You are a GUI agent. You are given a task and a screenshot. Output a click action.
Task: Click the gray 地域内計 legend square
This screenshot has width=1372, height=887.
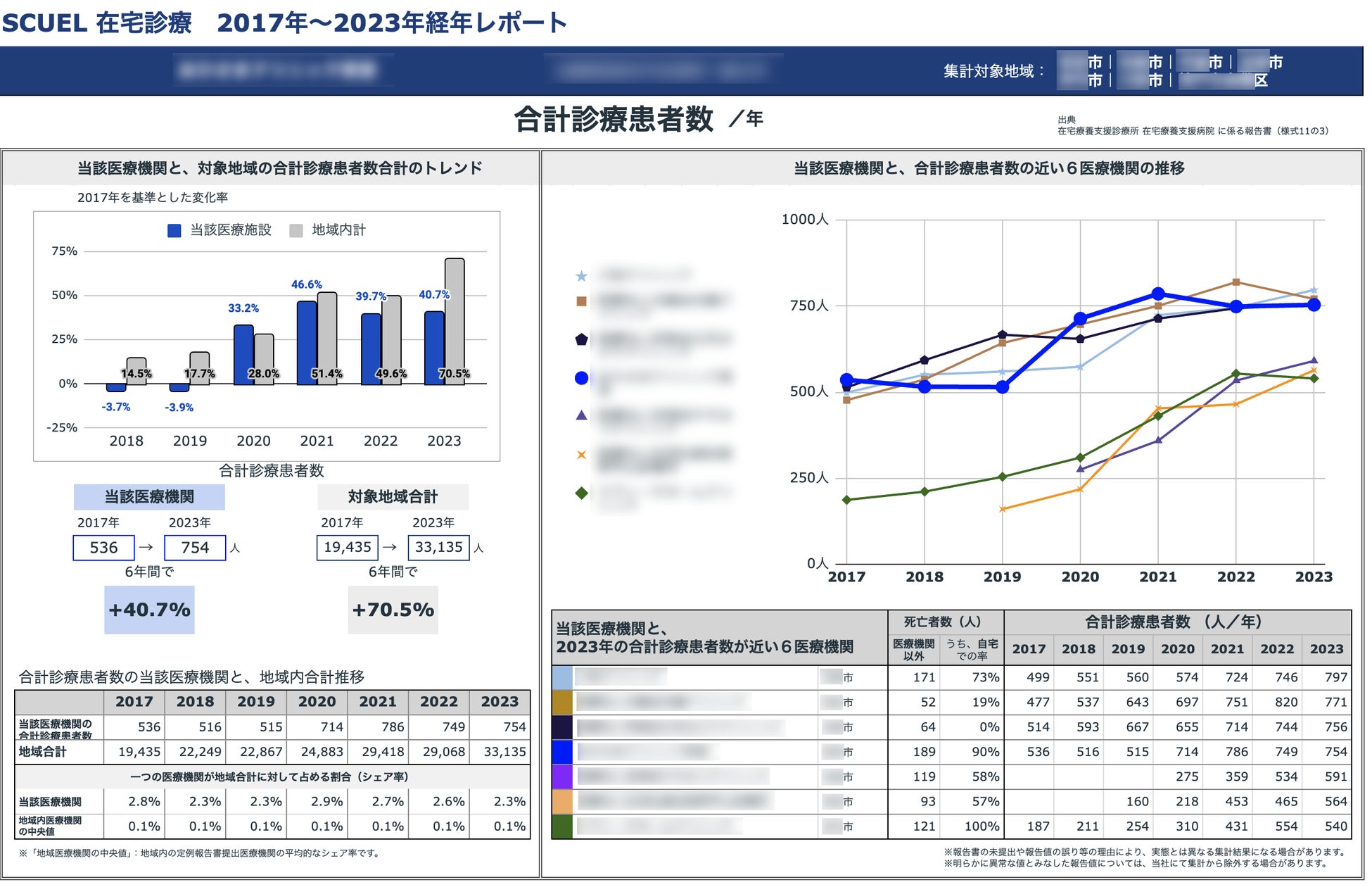tap(296, 230)
